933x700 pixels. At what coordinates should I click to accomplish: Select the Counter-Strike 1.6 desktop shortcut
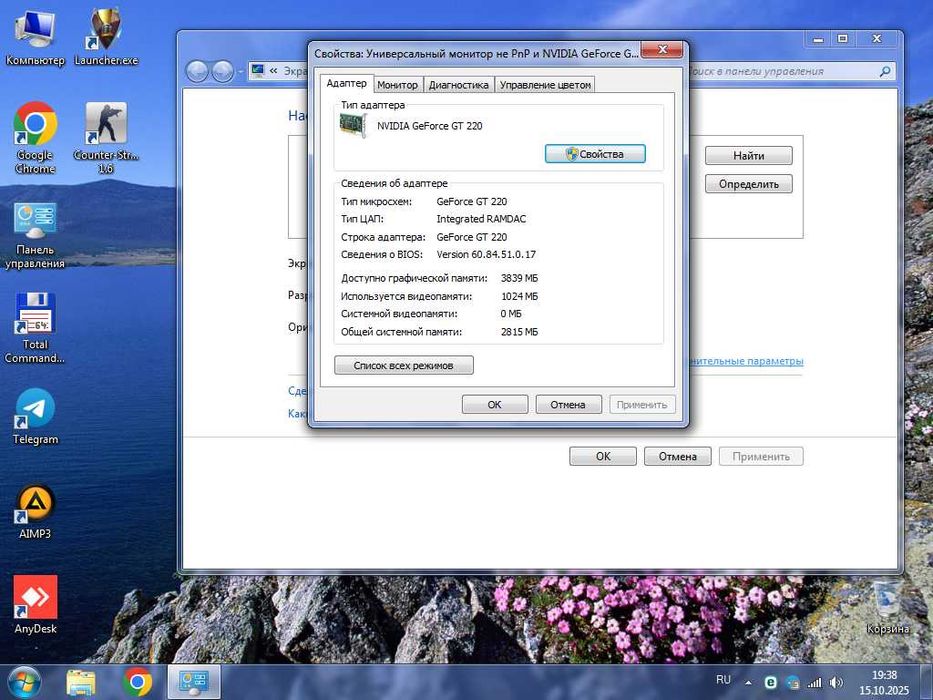pyautogui.click(x=106, y=138)
